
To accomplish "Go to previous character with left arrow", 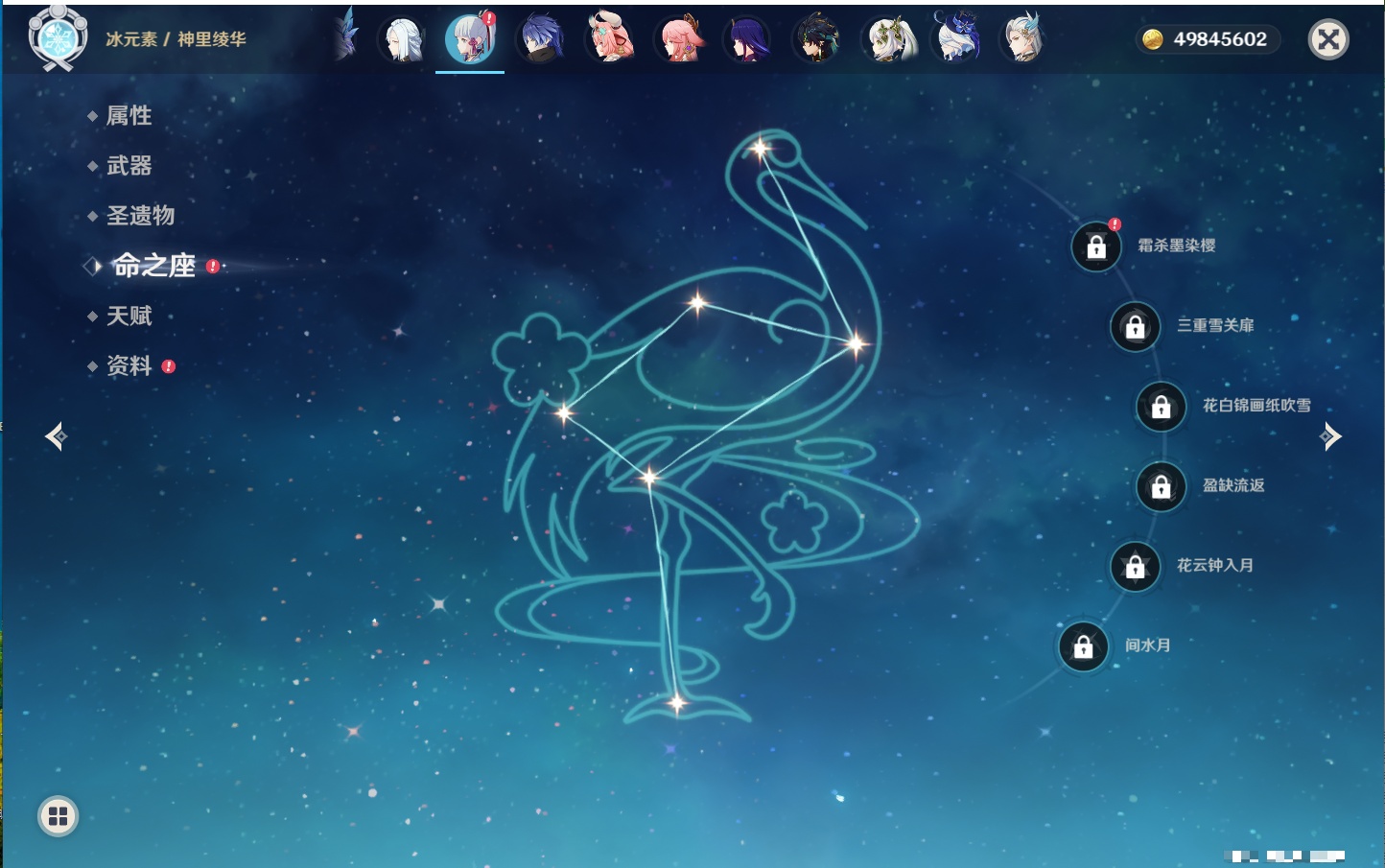I will 56,436.
